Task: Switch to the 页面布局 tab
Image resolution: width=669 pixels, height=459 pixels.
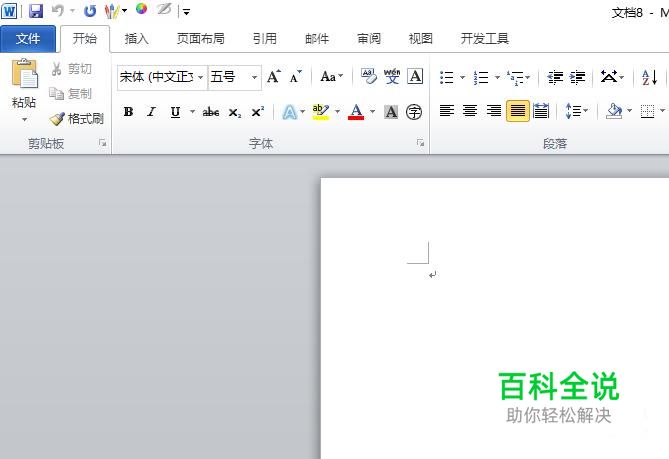Action: pyautogui.click(x=201, y=39)
